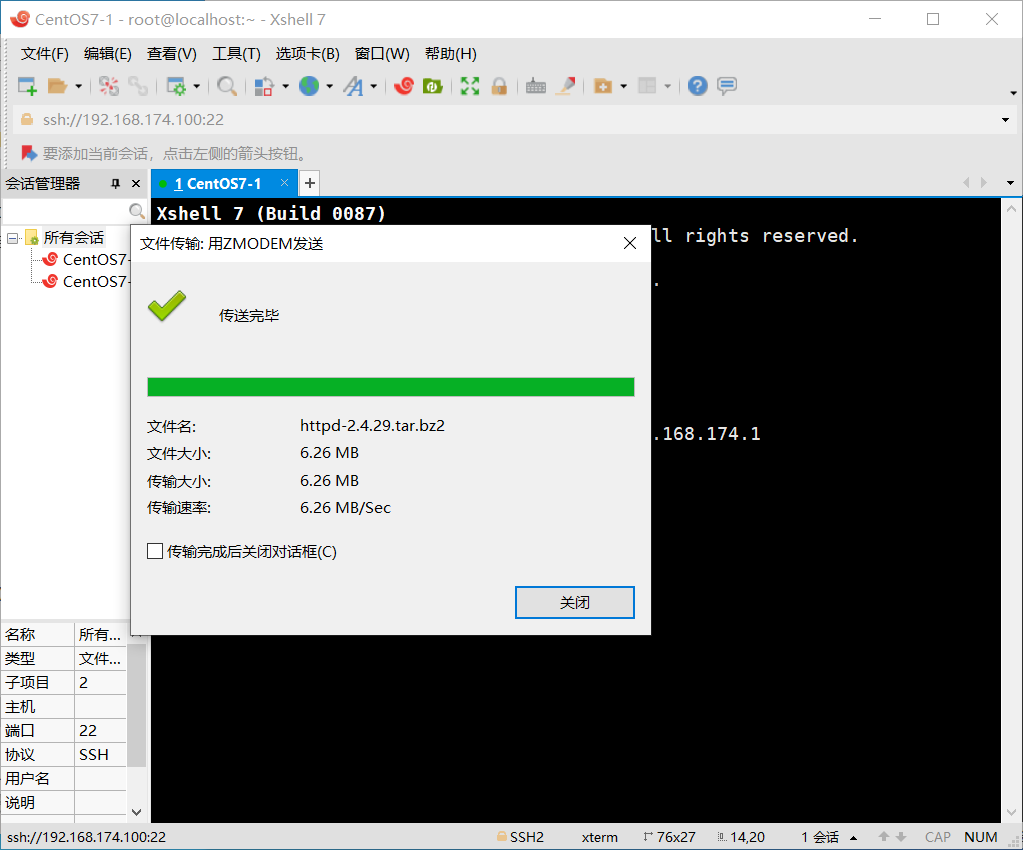
Task: Click the properties panel scroll down arrow
Action: click(x=136, y=812)
